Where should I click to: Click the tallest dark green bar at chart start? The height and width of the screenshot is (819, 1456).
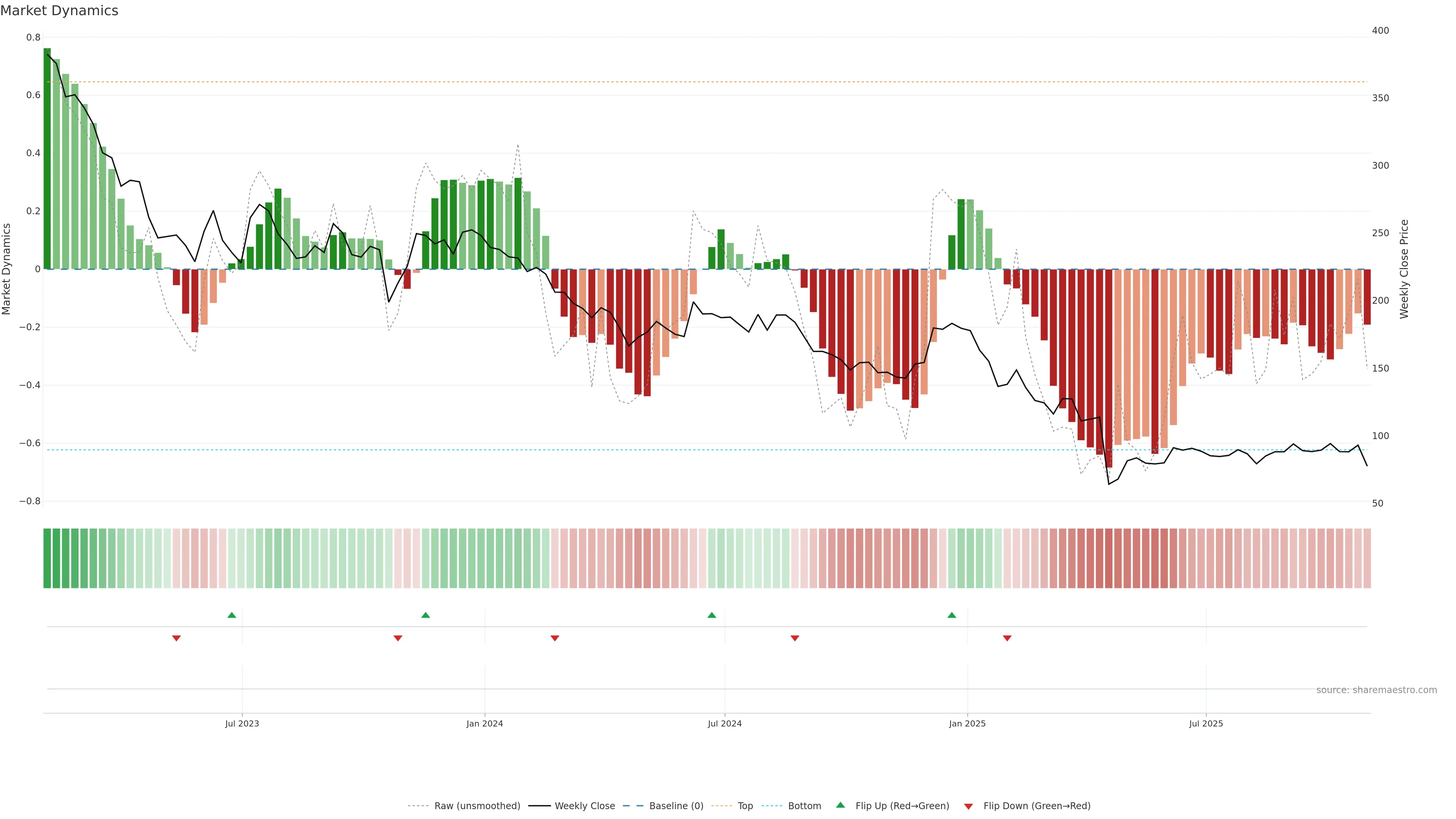tap(47, 158)
